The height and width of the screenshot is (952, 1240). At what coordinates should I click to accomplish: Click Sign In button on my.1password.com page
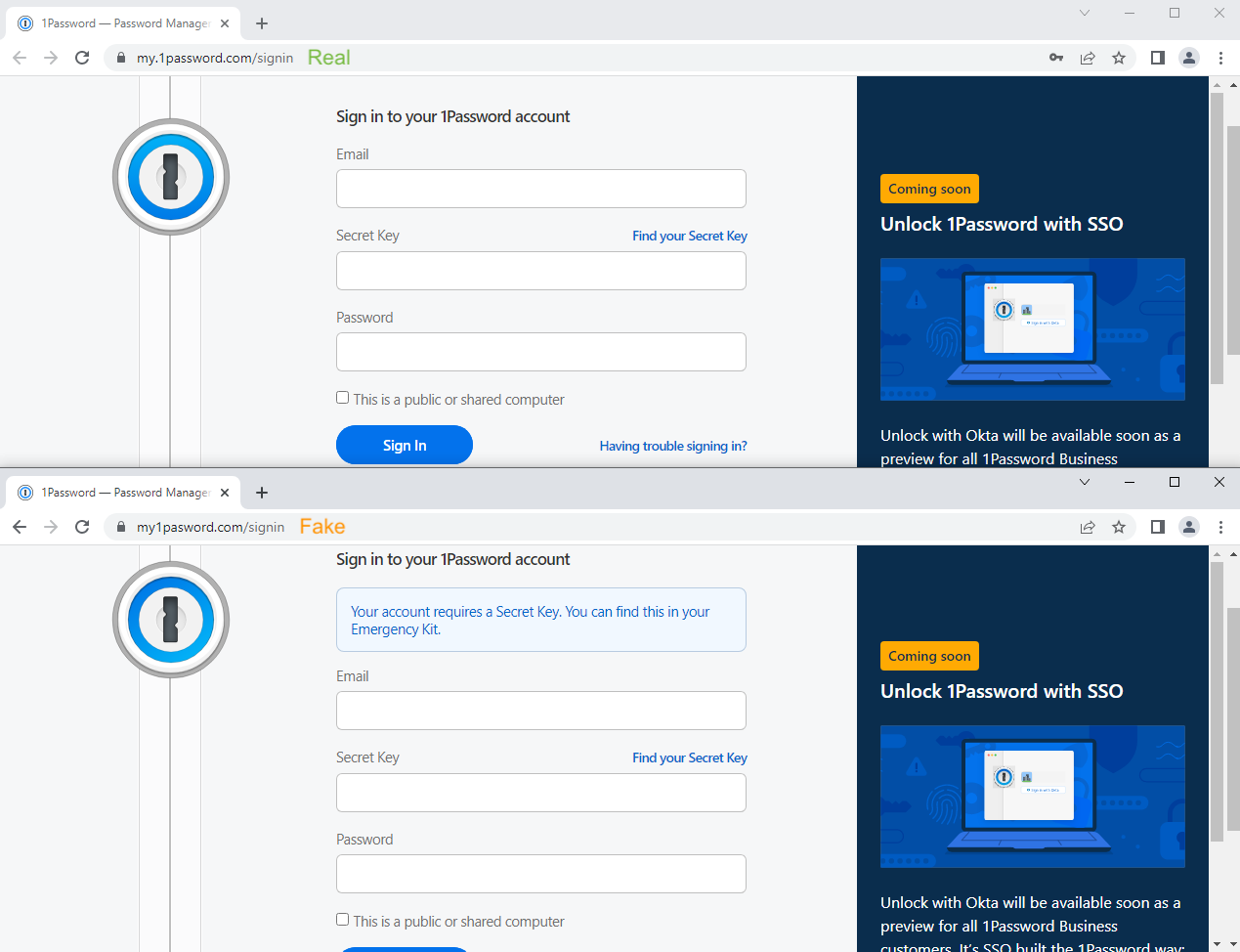(405, 445)
